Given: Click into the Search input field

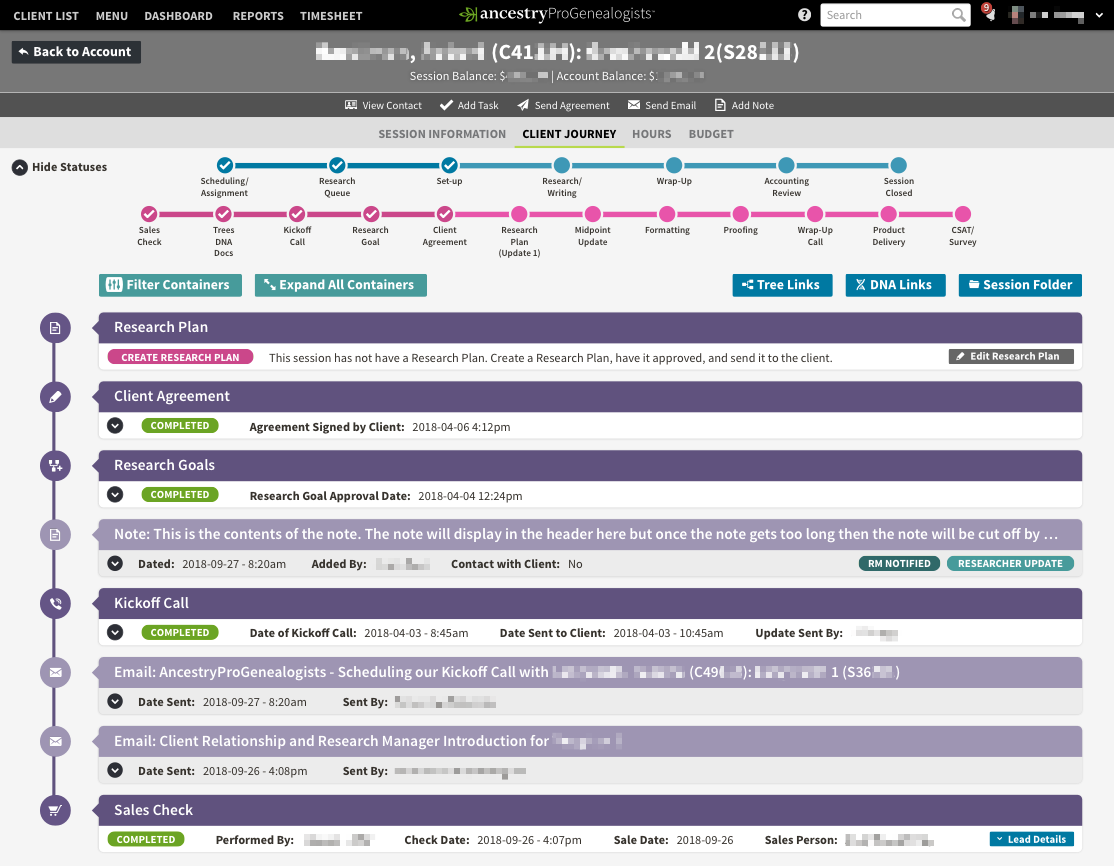Looking at the screenshot, I should [x=883, y=15].
